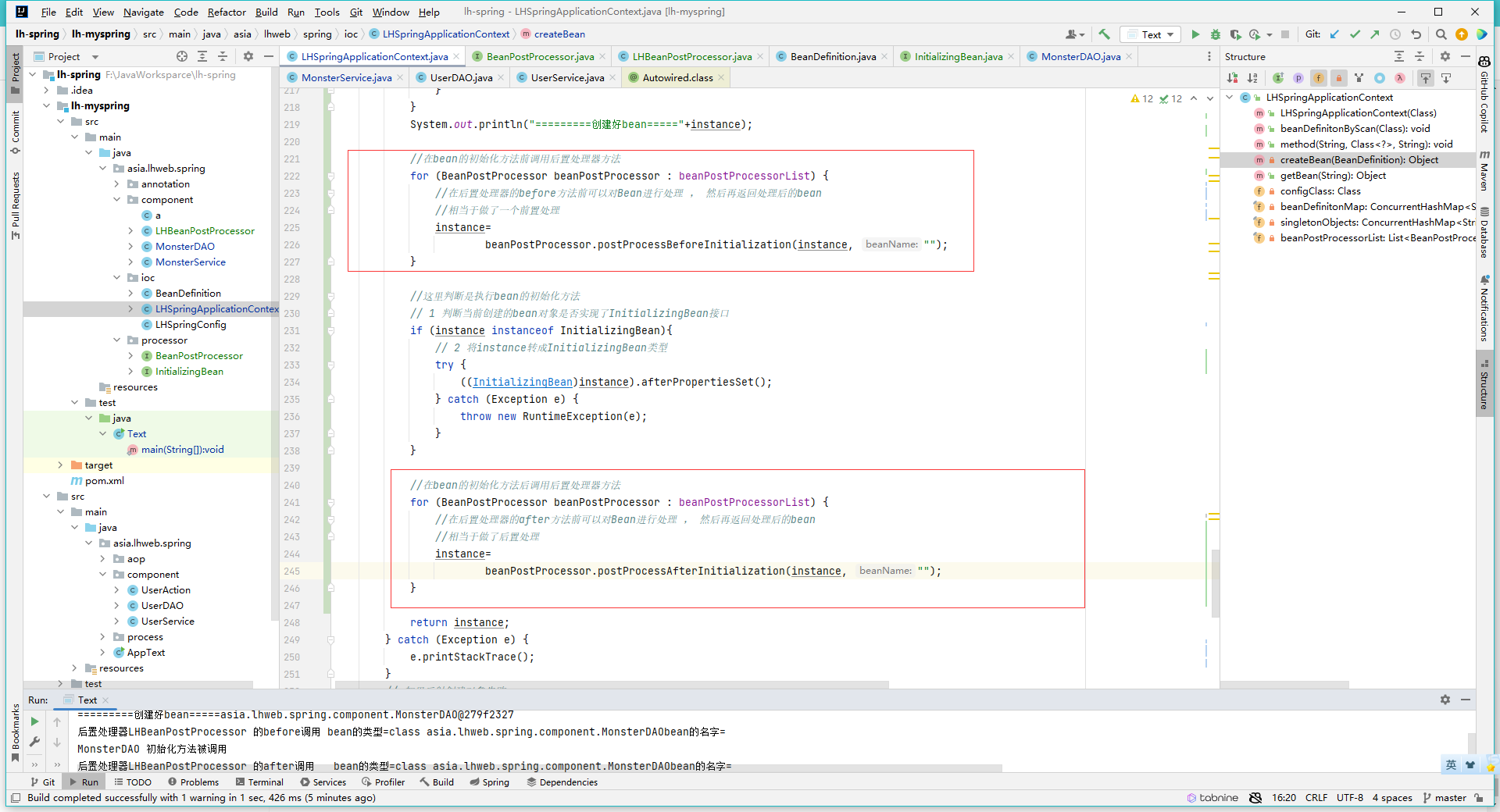Start debugging with the bug icon
The image size is (1500, 812).
1215,34
